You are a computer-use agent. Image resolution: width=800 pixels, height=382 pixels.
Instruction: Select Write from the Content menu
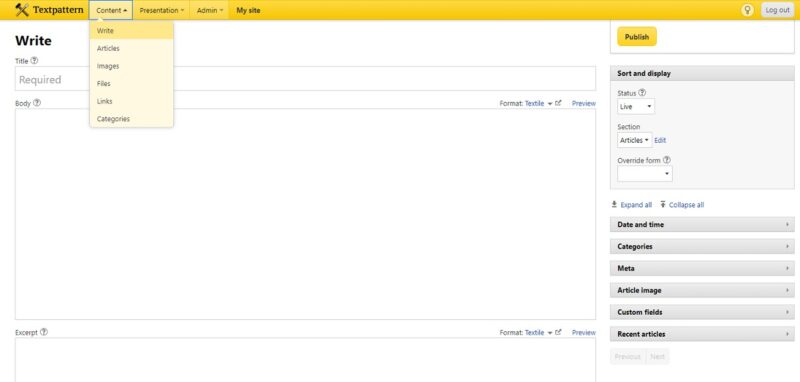(132, 31)
